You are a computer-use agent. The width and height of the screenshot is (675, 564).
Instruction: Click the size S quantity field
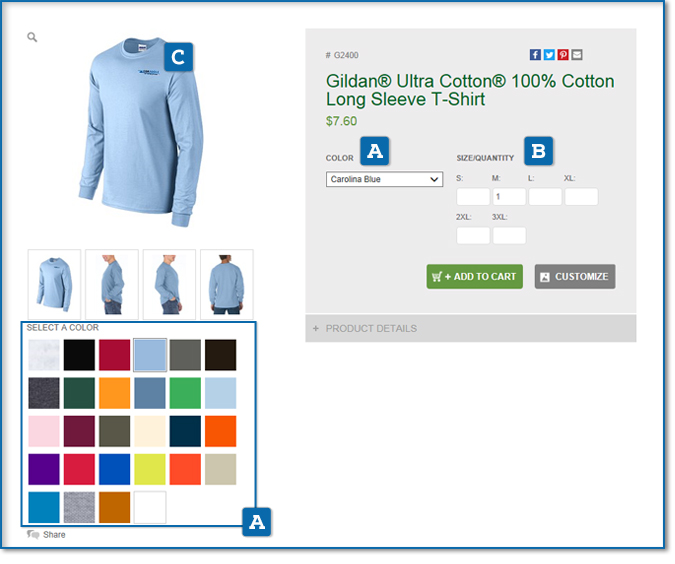pos(473,197)
